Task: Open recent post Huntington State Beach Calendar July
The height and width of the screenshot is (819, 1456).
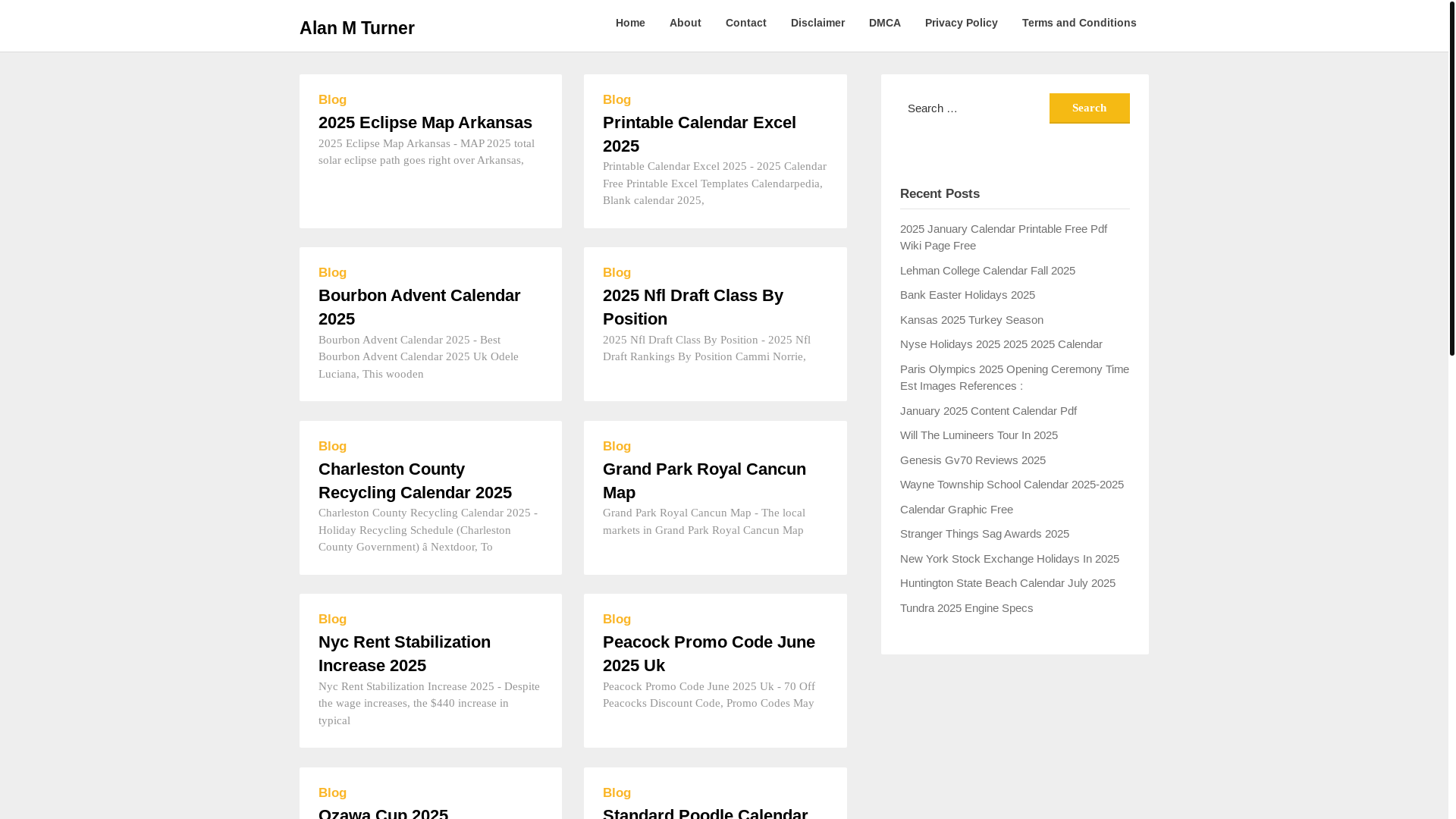Action: point(1007,583)
